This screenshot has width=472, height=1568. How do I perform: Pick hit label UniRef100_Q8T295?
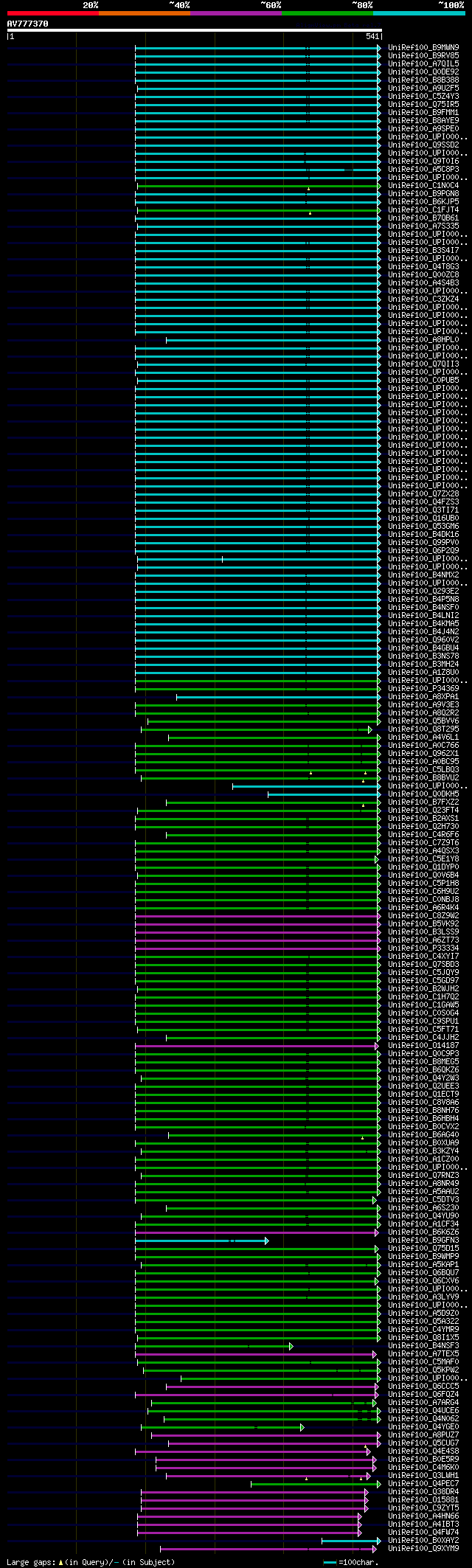pos(423,729)
